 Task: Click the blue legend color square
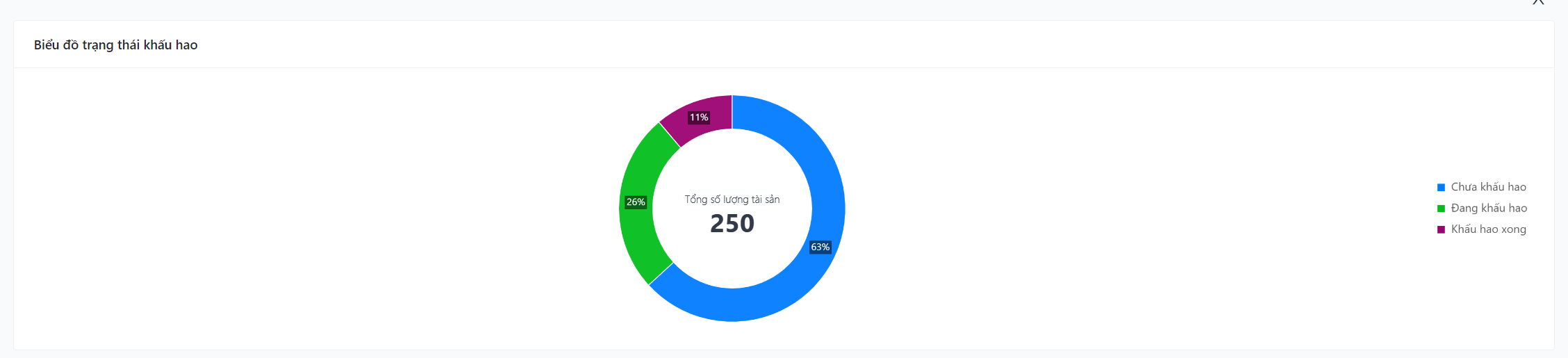tap(1441, 188)
